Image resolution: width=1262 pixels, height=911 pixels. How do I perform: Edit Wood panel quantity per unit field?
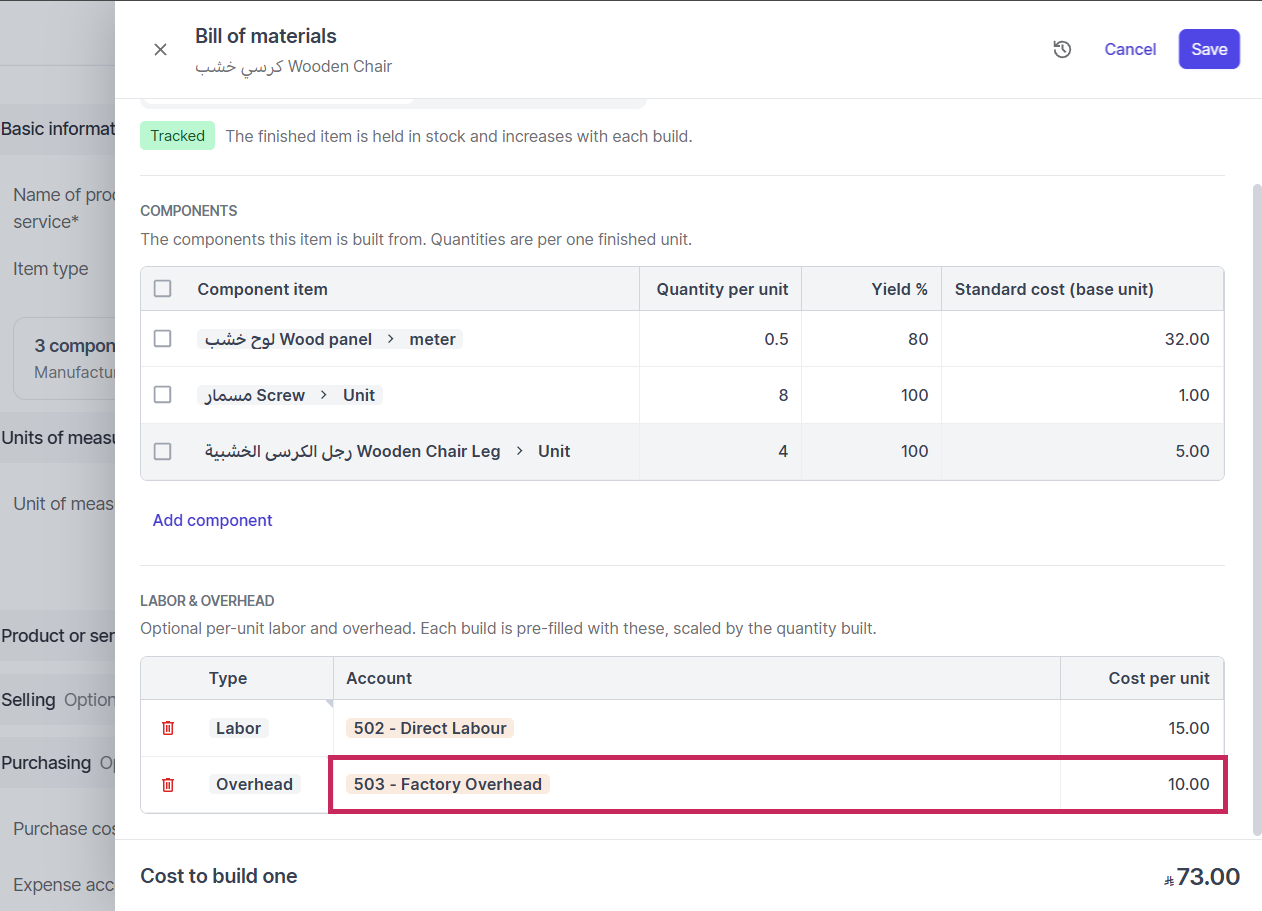point(721,339)
